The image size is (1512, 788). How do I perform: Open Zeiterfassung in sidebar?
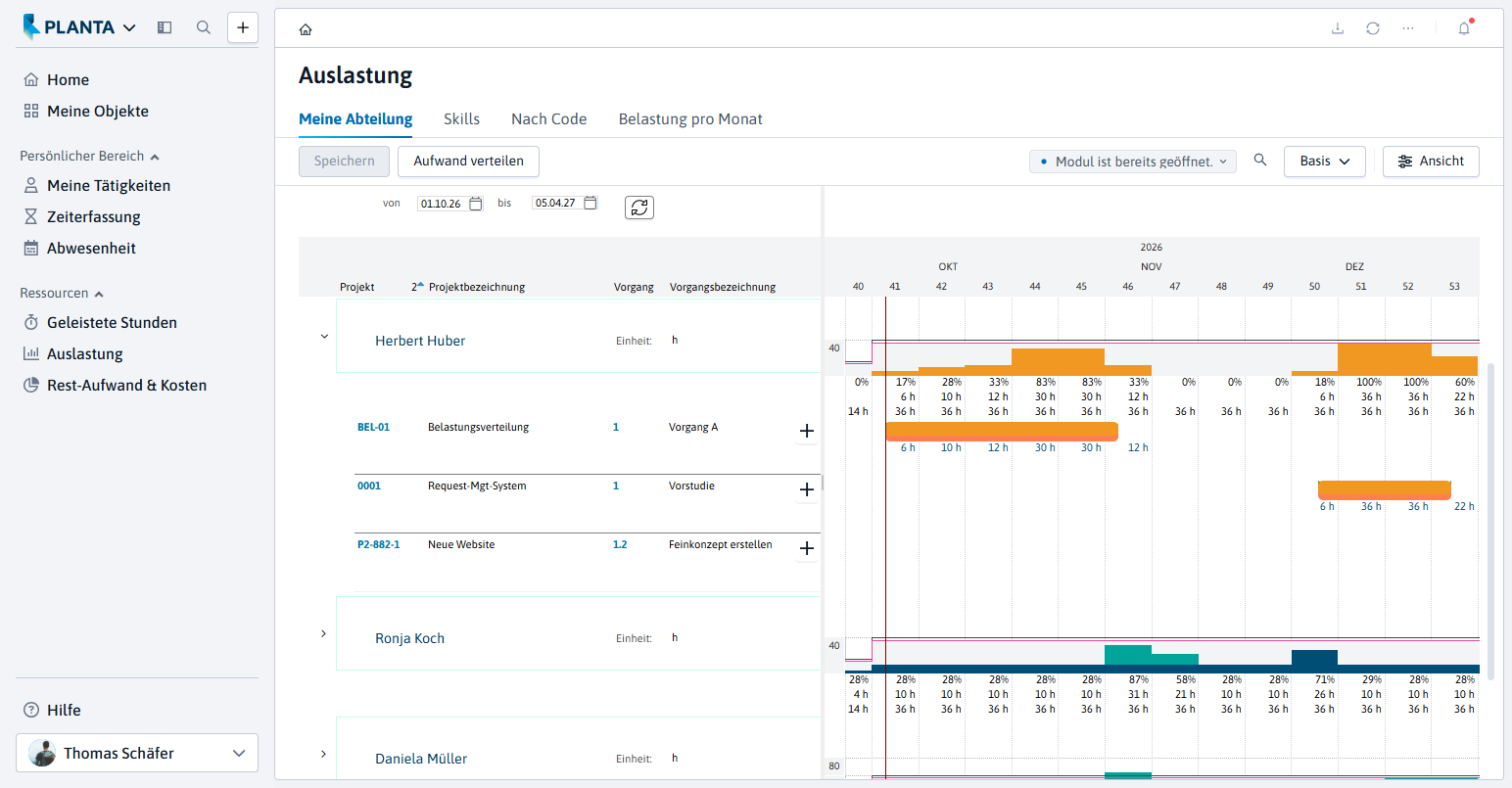coord(94,217)
